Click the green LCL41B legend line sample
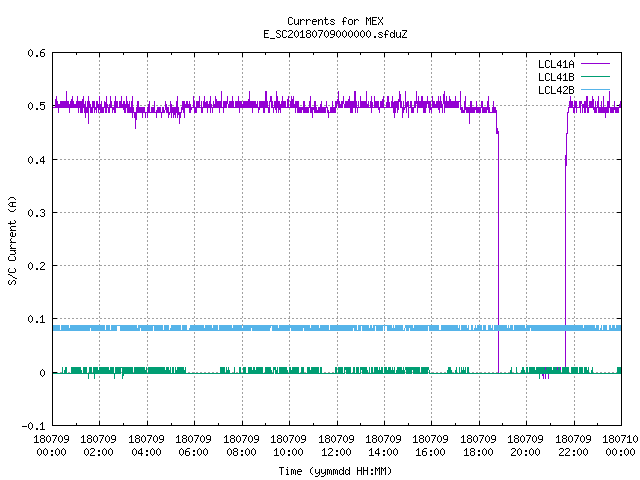Screen dimensions: 640x480 click(x=595, y=76)
